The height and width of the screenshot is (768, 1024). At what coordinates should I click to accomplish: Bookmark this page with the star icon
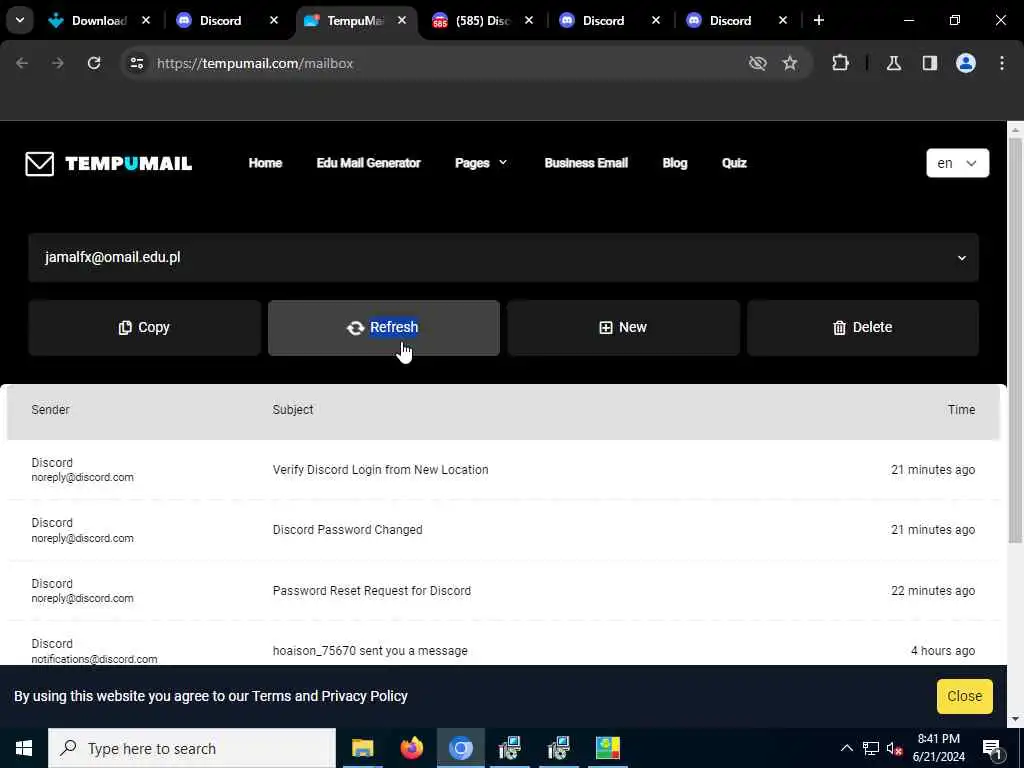790,63
